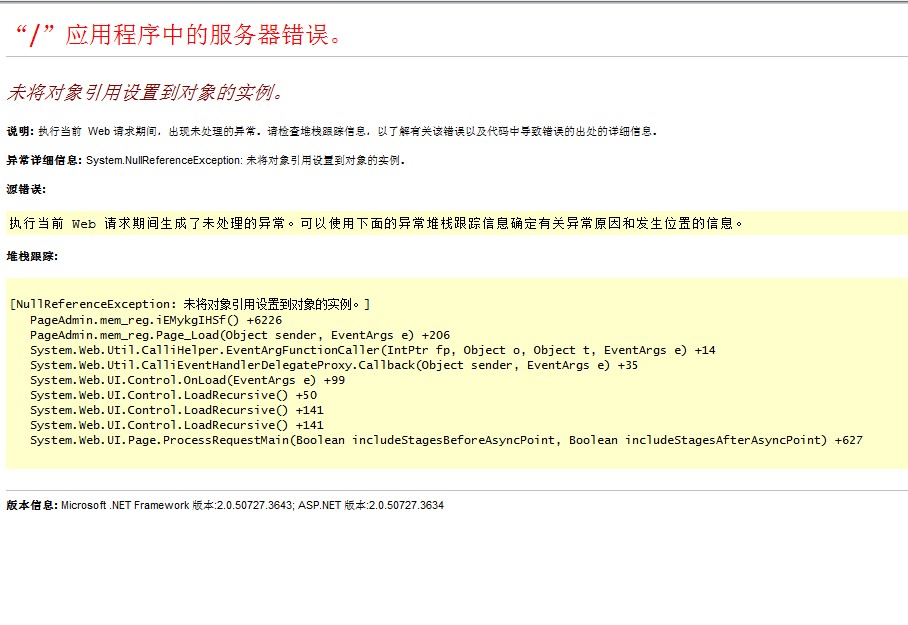Click the bold 说明 label
The image size is (908, 625).
19,131
